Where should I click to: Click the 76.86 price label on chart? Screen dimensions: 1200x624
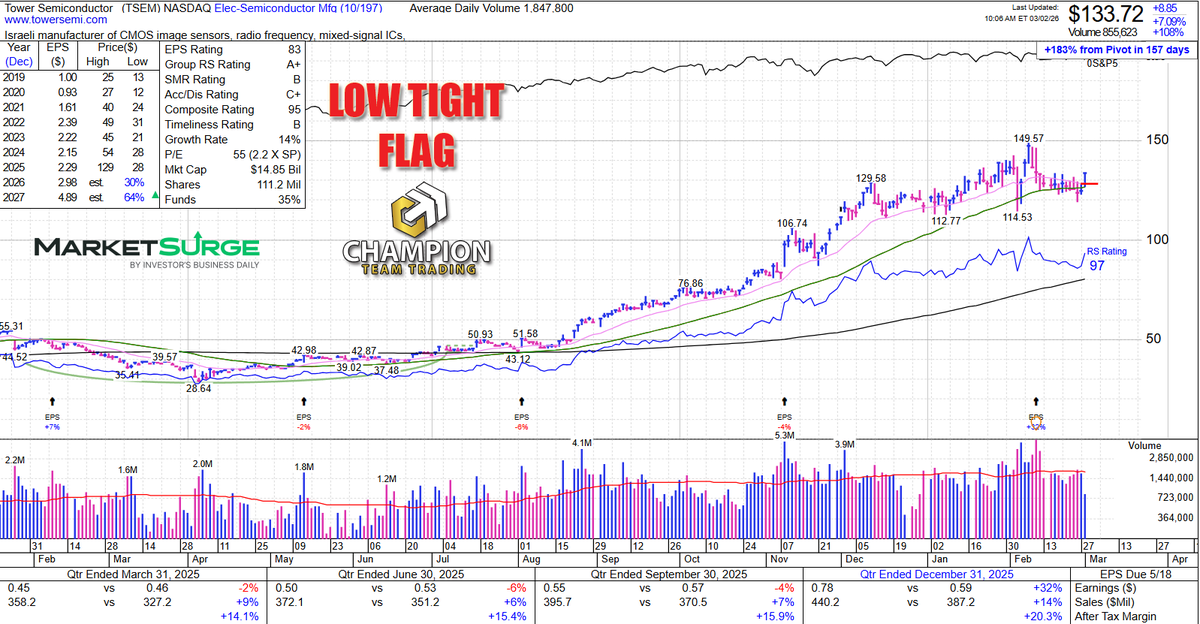(x=690, y=284)
